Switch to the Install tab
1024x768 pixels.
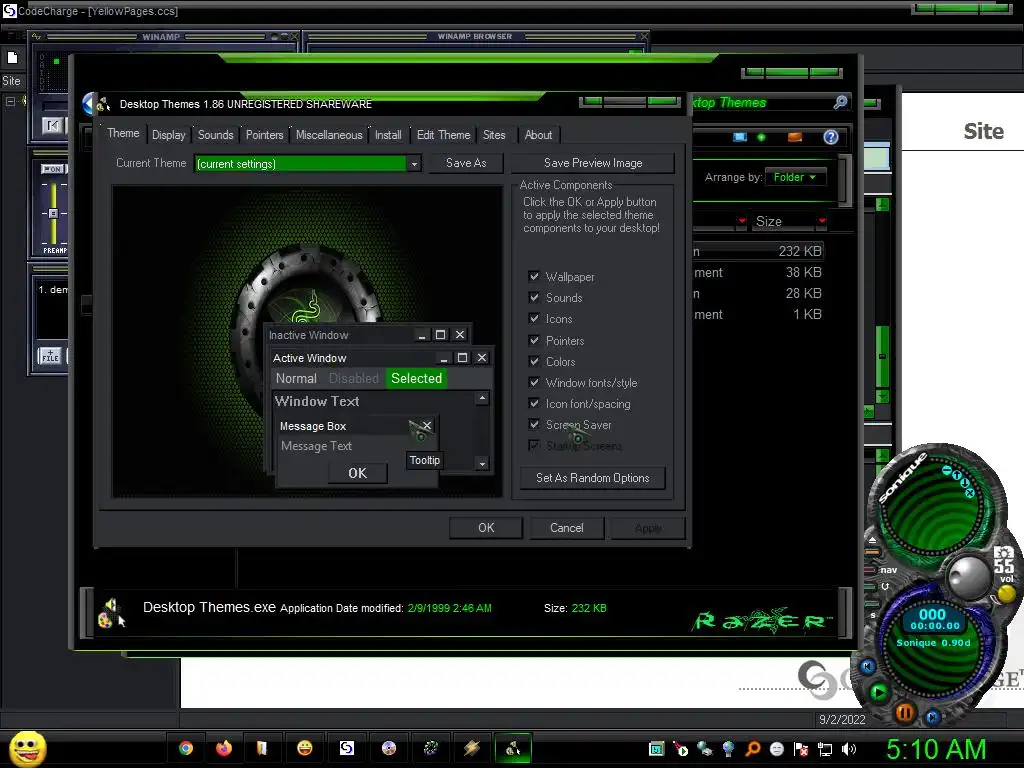(x=388, y=135)
